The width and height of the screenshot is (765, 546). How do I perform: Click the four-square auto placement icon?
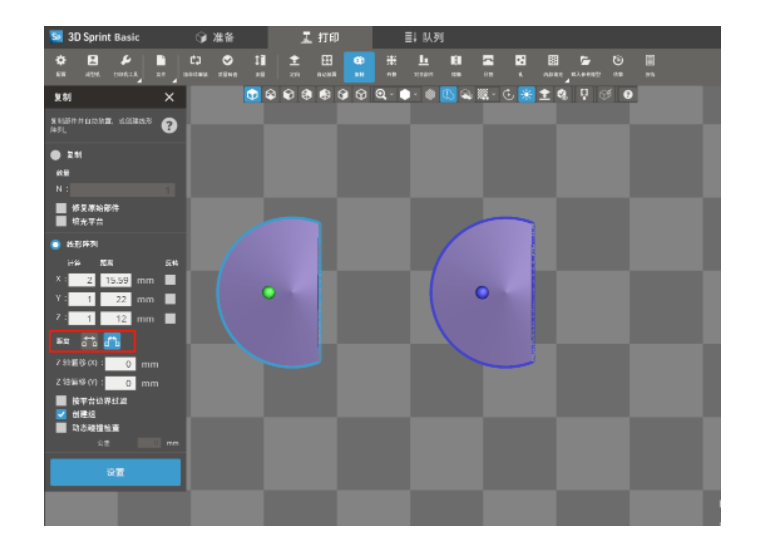click(326, 61)
